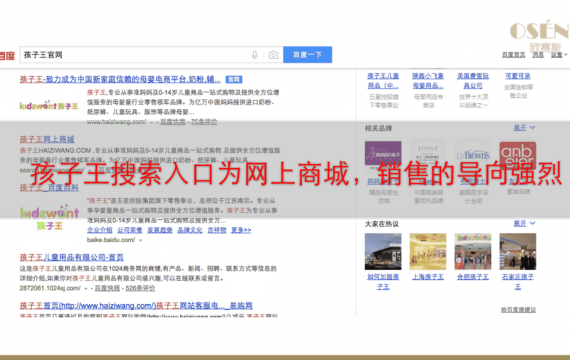
Task: Open the 可爱可亲 sidebar link
Action: click(518, 76)
